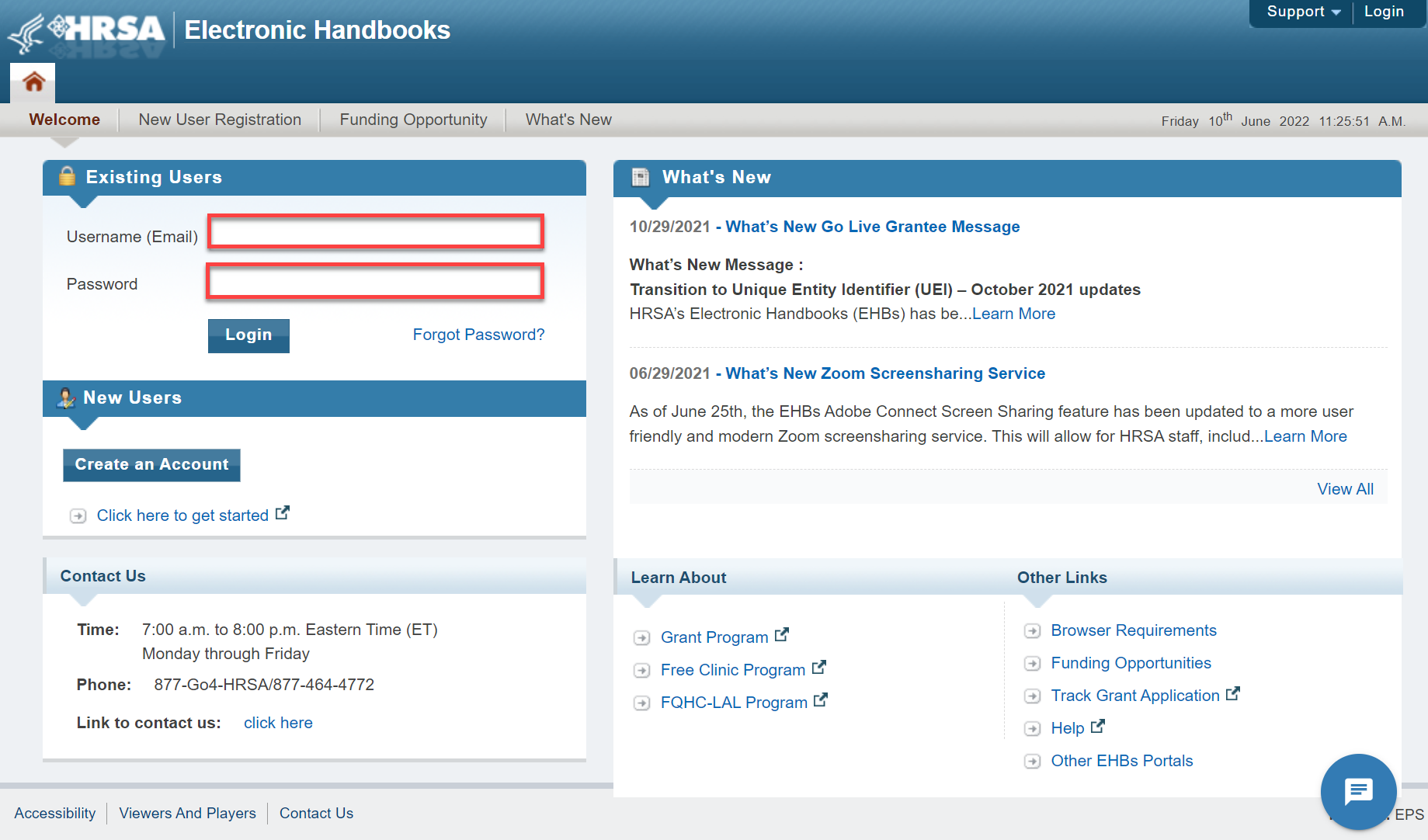
Task: Open the Free Clinic Program link
Action: coord(733,670)
